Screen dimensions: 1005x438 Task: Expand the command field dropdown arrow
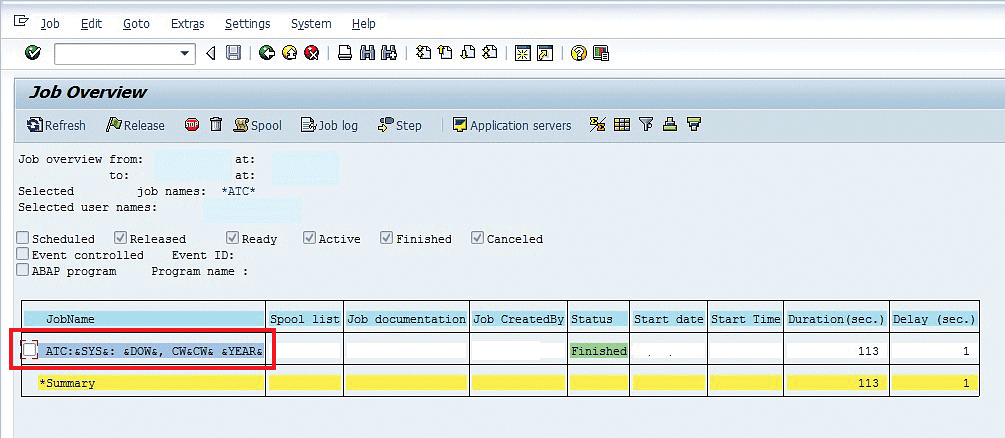coord(185,53)
